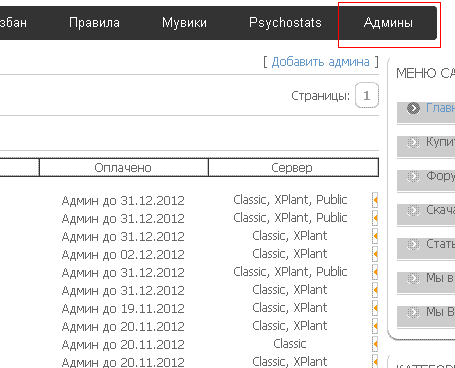Click the lone Classic server cell
Image resolution: width=455 pixels, height=368 pixels.
(x=290, y=344)
